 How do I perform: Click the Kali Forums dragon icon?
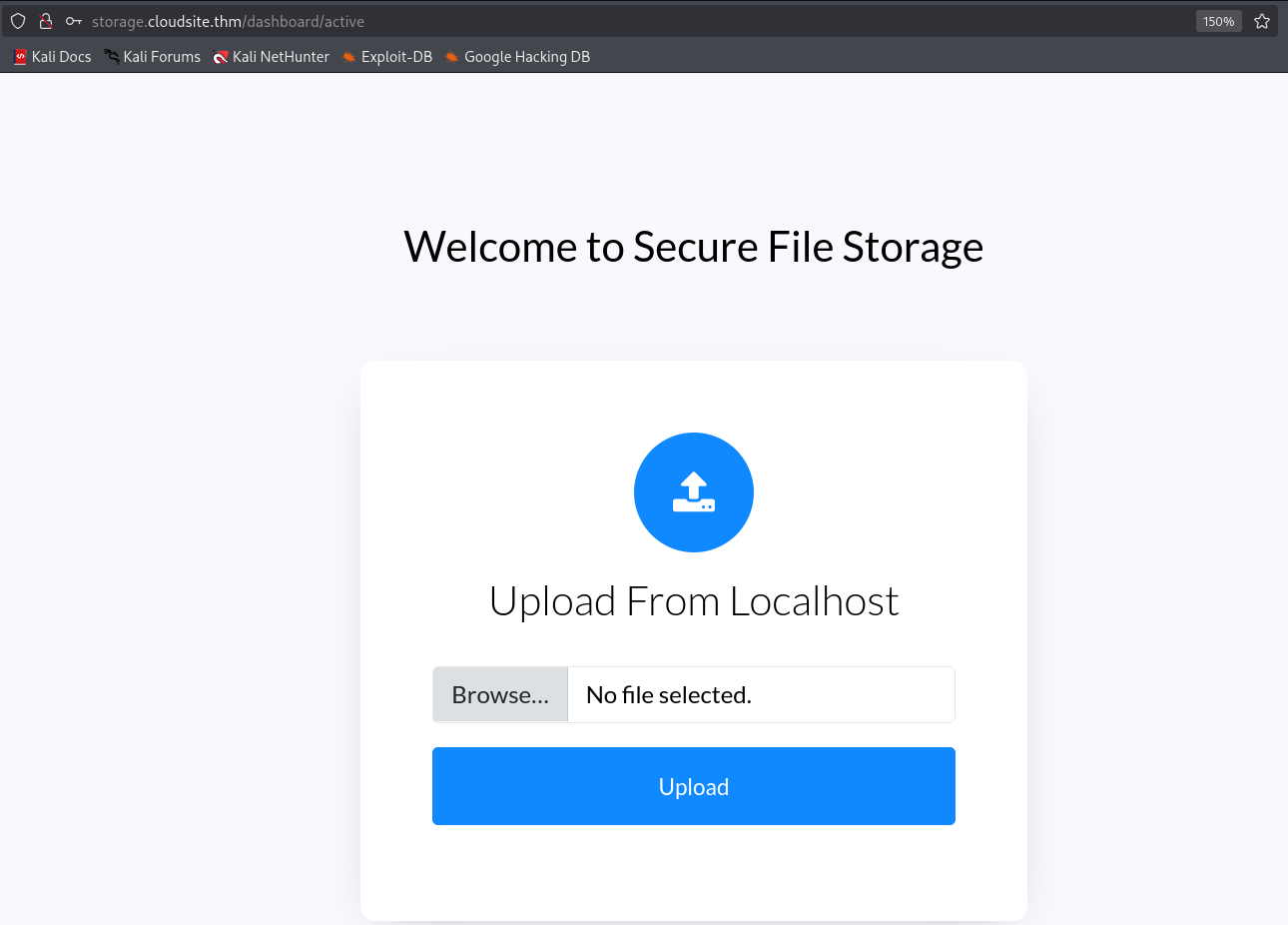click(110, 56)
